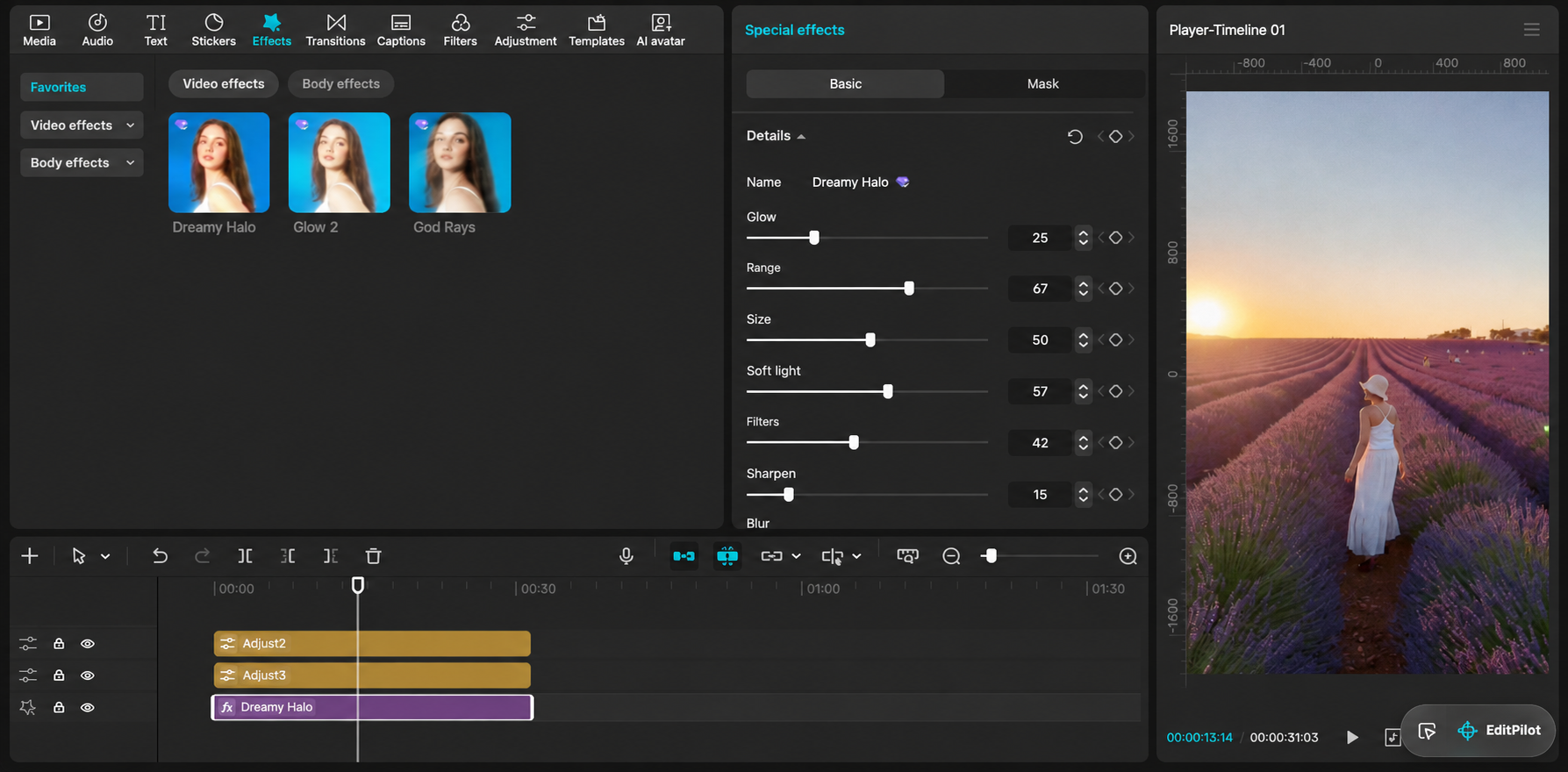Screen dimensions: 1568x772
Task: Click the undo arrow in timeline toolbar
Action: click(x=160, y=556)
